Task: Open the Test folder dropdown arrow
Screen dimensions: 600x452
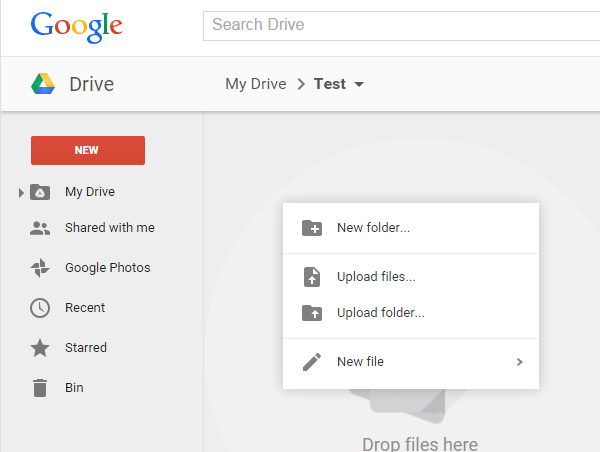Action: pyautogui.click(x=359, y=84)
